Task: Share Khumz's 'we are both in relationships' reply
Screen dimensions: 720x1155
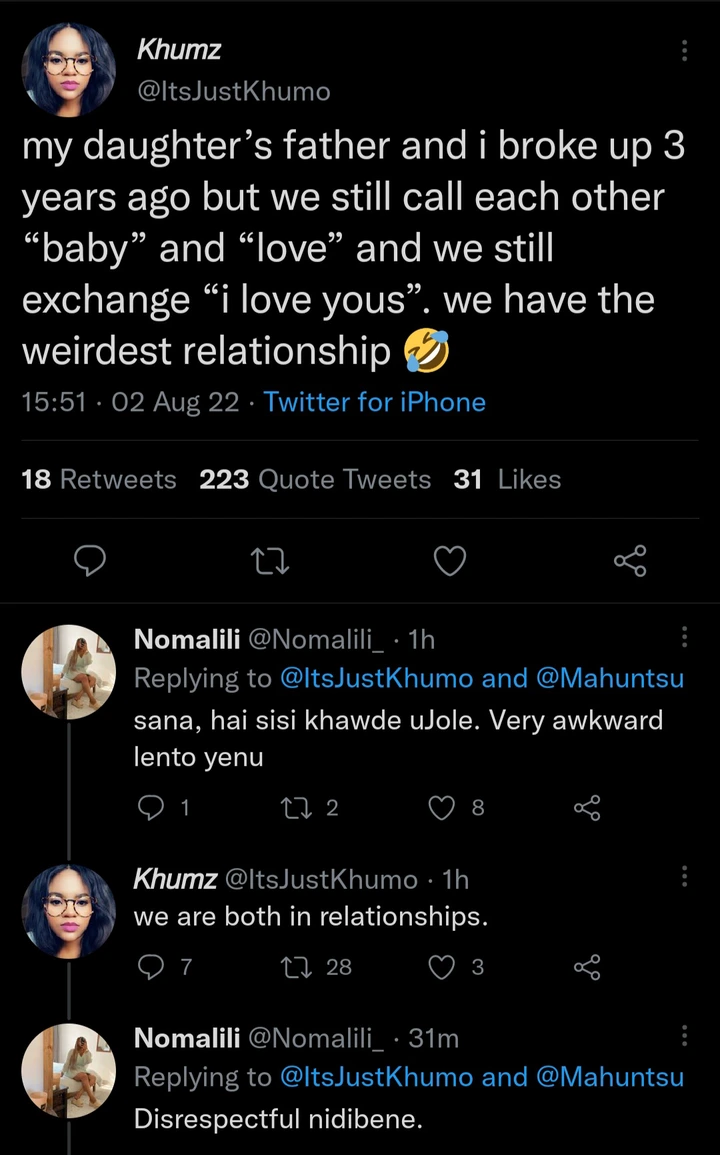Action: [586, 966]
